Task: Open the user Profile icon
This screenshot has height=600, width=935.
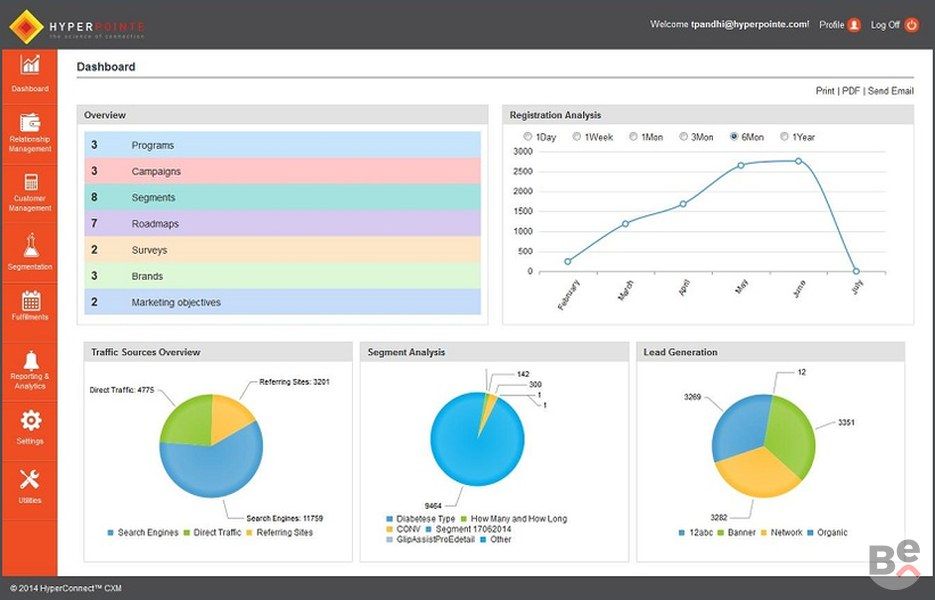Action: coord(854,25)
